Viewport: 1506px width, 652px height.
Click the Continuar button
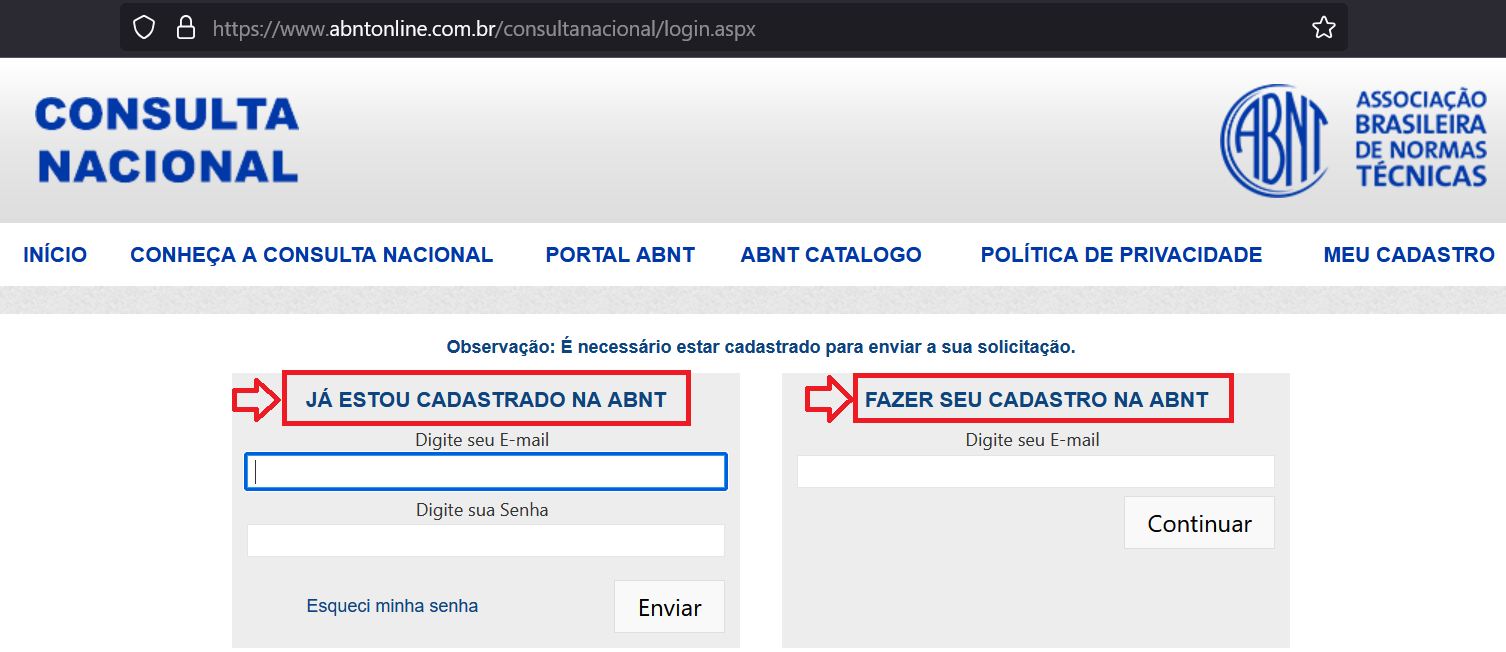coord(1199,523)
